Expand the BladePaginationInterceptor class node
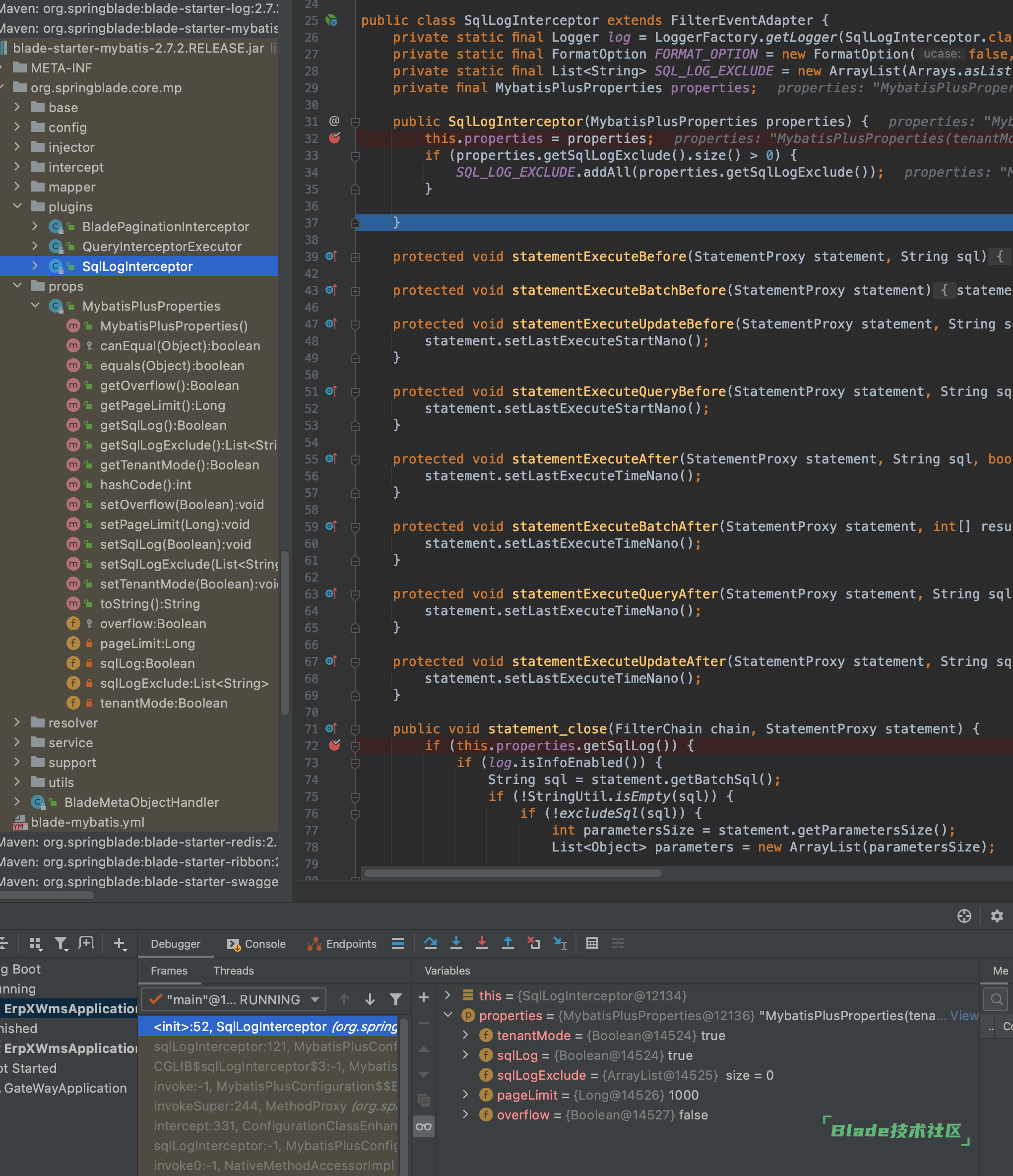1013x1176 pixels. coord(35,226)
